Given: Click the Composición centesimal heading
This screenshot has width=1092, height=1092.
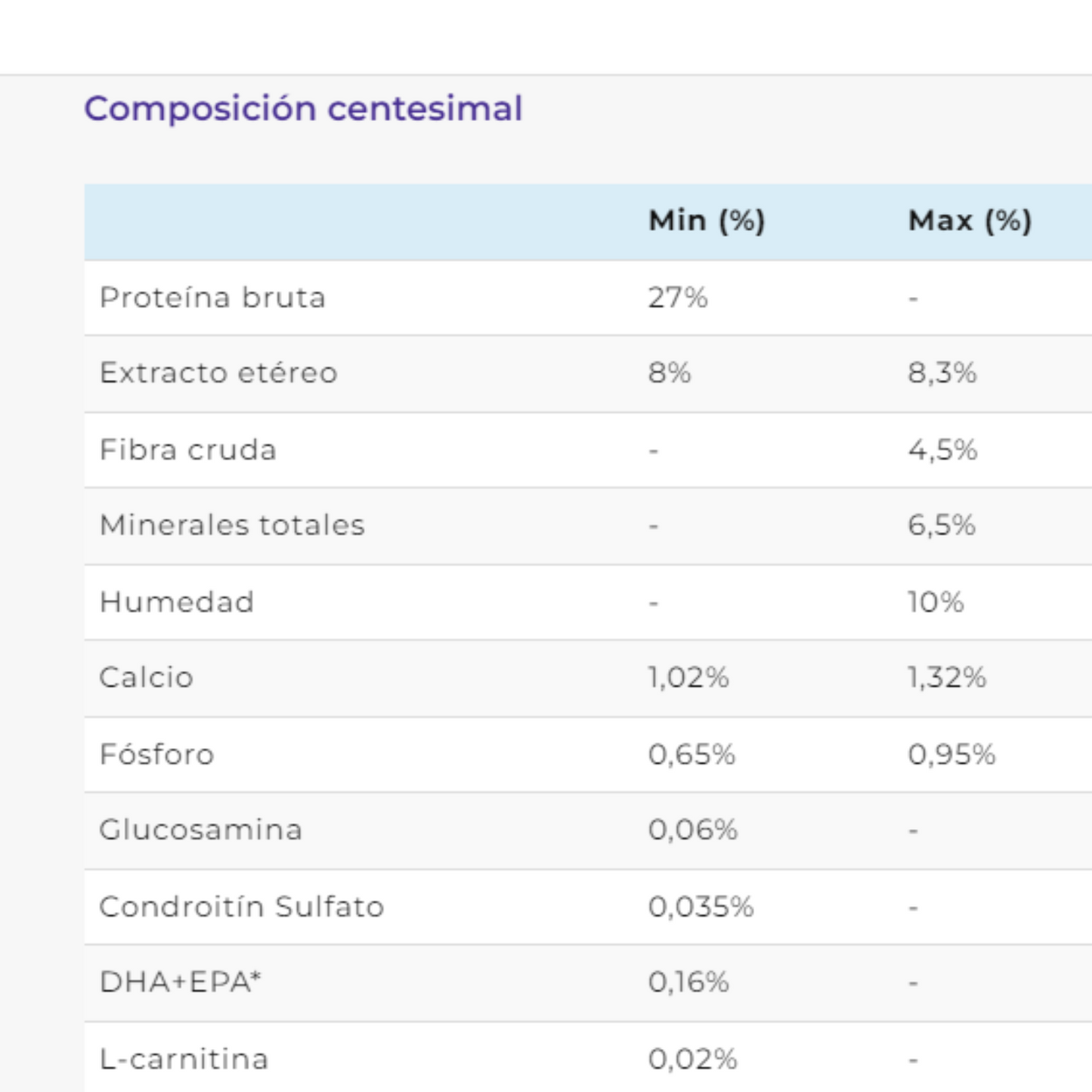Looking at the screenshot, I should point(302,108).
